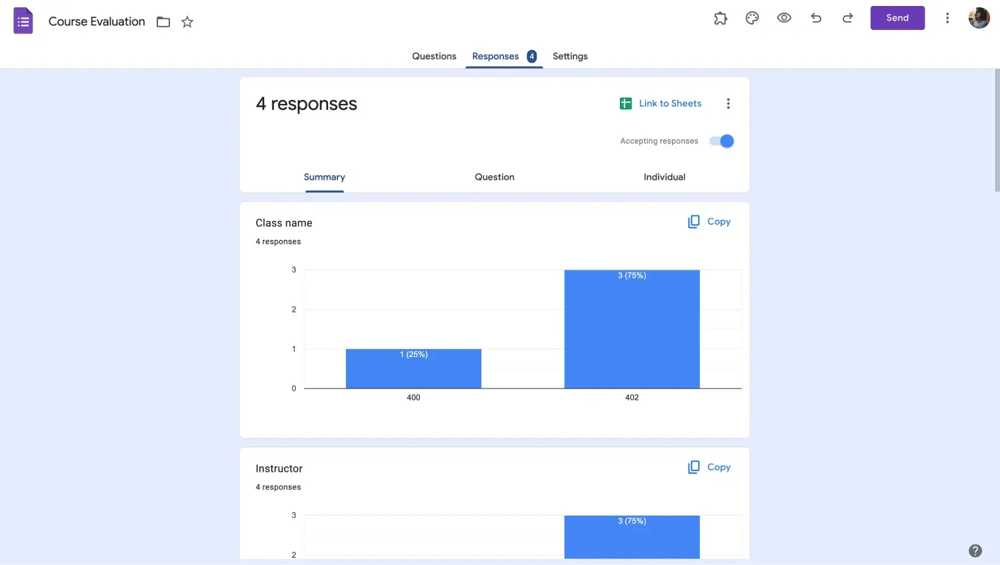Open the form's top-right more options menu
Screen dimensions: 1000x565
point(947,18)
